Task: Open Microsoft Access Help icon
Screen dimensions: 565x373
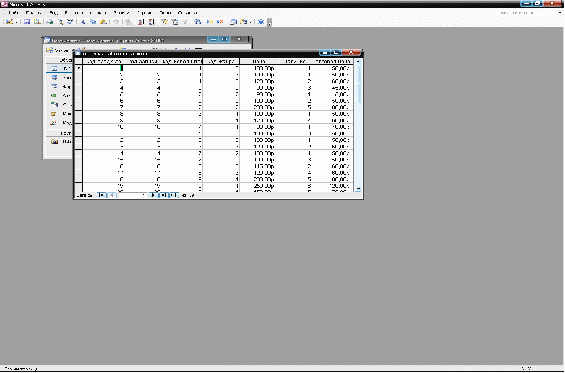Action: [x=261, y=22]
